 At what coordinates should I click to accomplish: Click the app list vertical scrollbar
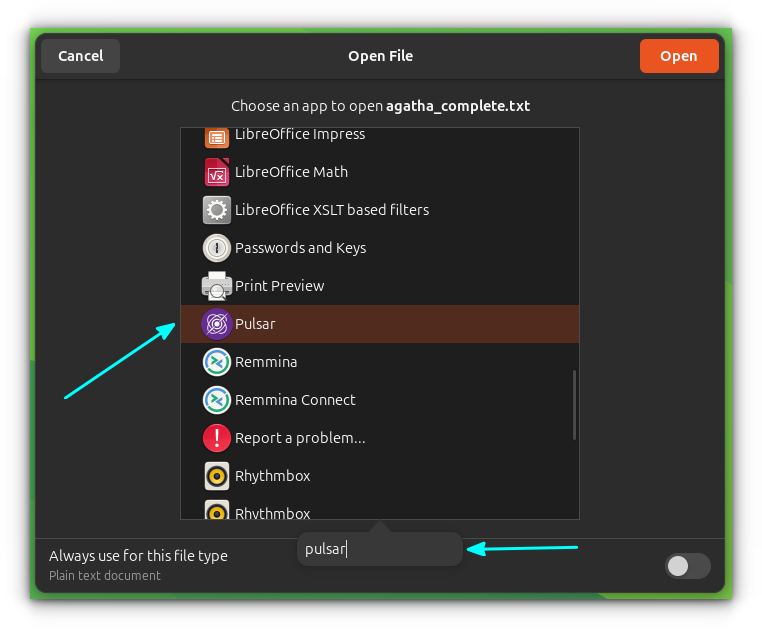[574, 404]
